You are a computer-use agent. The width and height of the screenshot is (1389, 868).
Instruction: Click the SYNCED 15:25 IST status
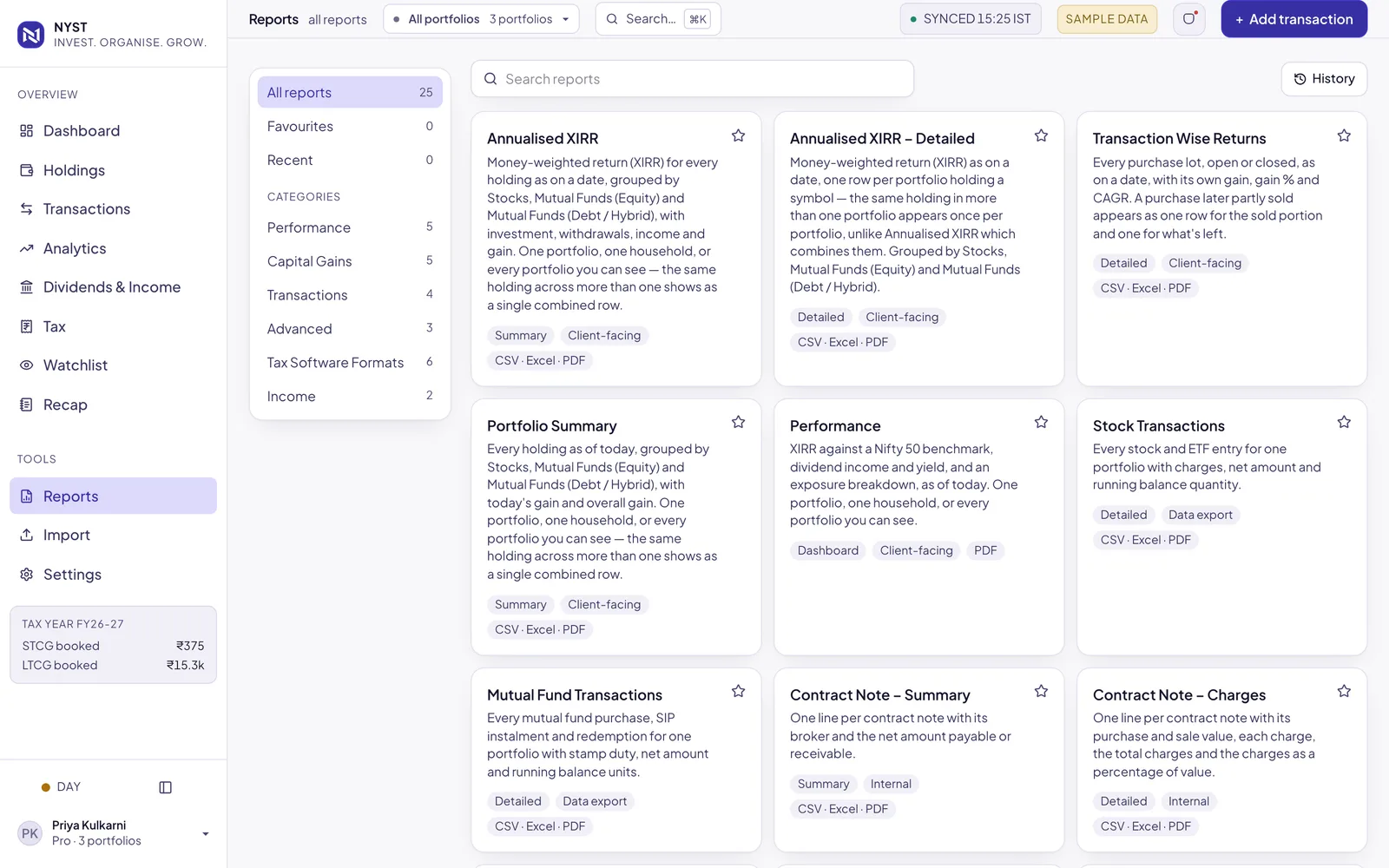click(x=971, y=19)
